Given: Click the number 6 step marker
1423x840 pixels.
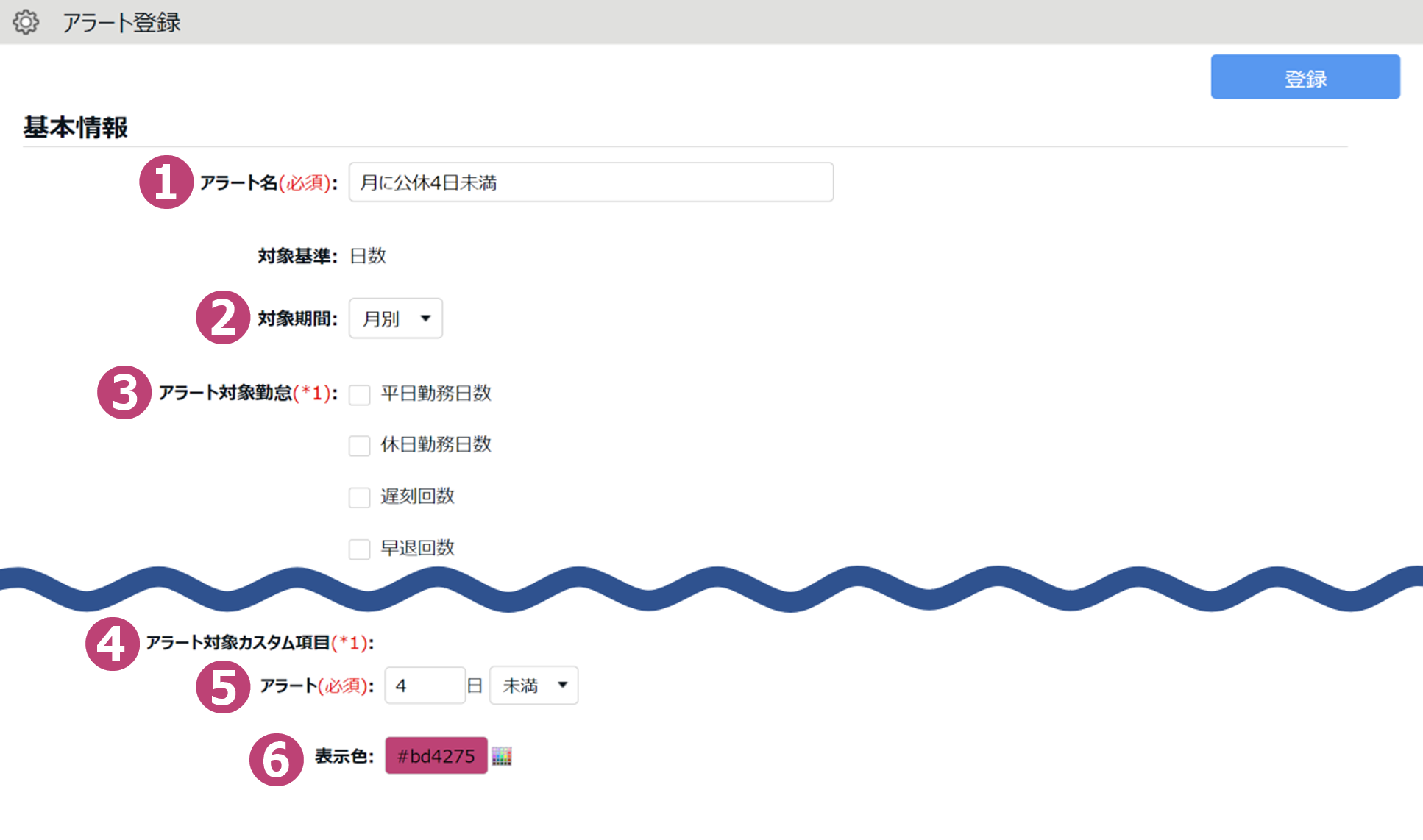Looking at the screenshot, I should pyautogui.click(x=276, y=759).
